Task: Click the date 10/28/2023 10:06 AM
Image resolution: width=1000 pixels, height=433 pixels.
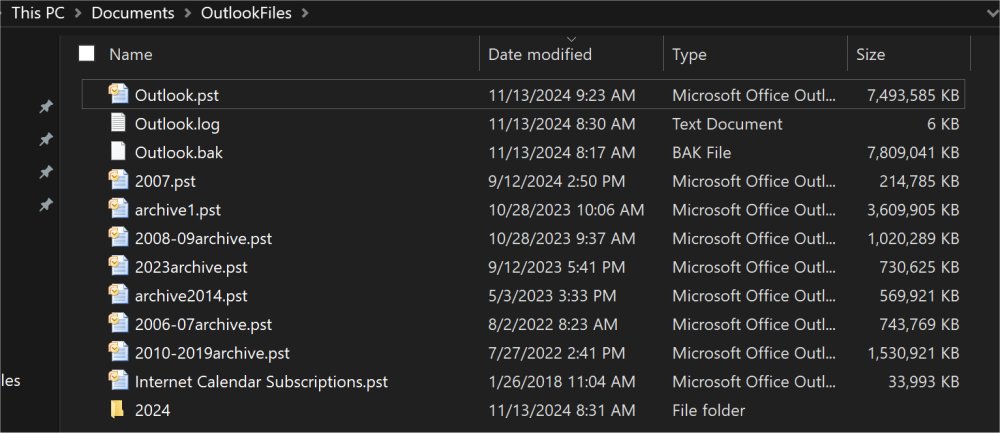Action: click(566, 209)
